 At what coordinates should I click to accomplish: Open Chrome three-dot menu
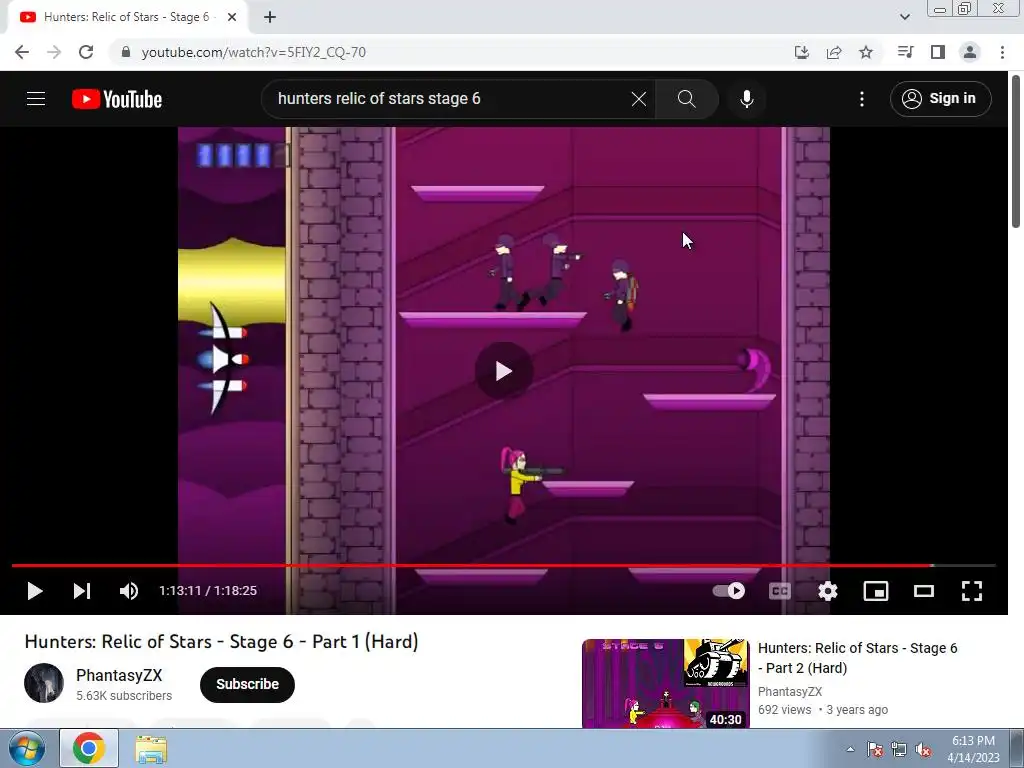(x=1002, y=52)
